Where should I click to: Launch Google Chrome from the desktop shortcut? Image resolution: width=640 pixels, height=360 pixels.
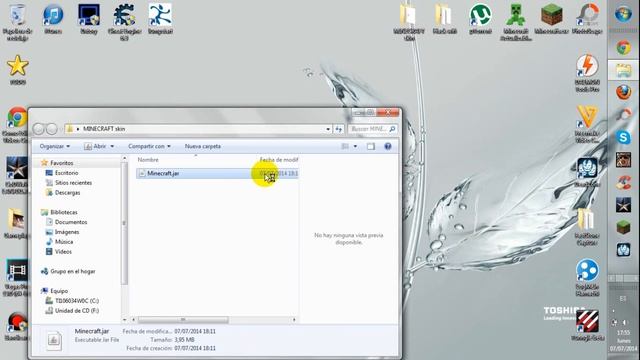17,124
